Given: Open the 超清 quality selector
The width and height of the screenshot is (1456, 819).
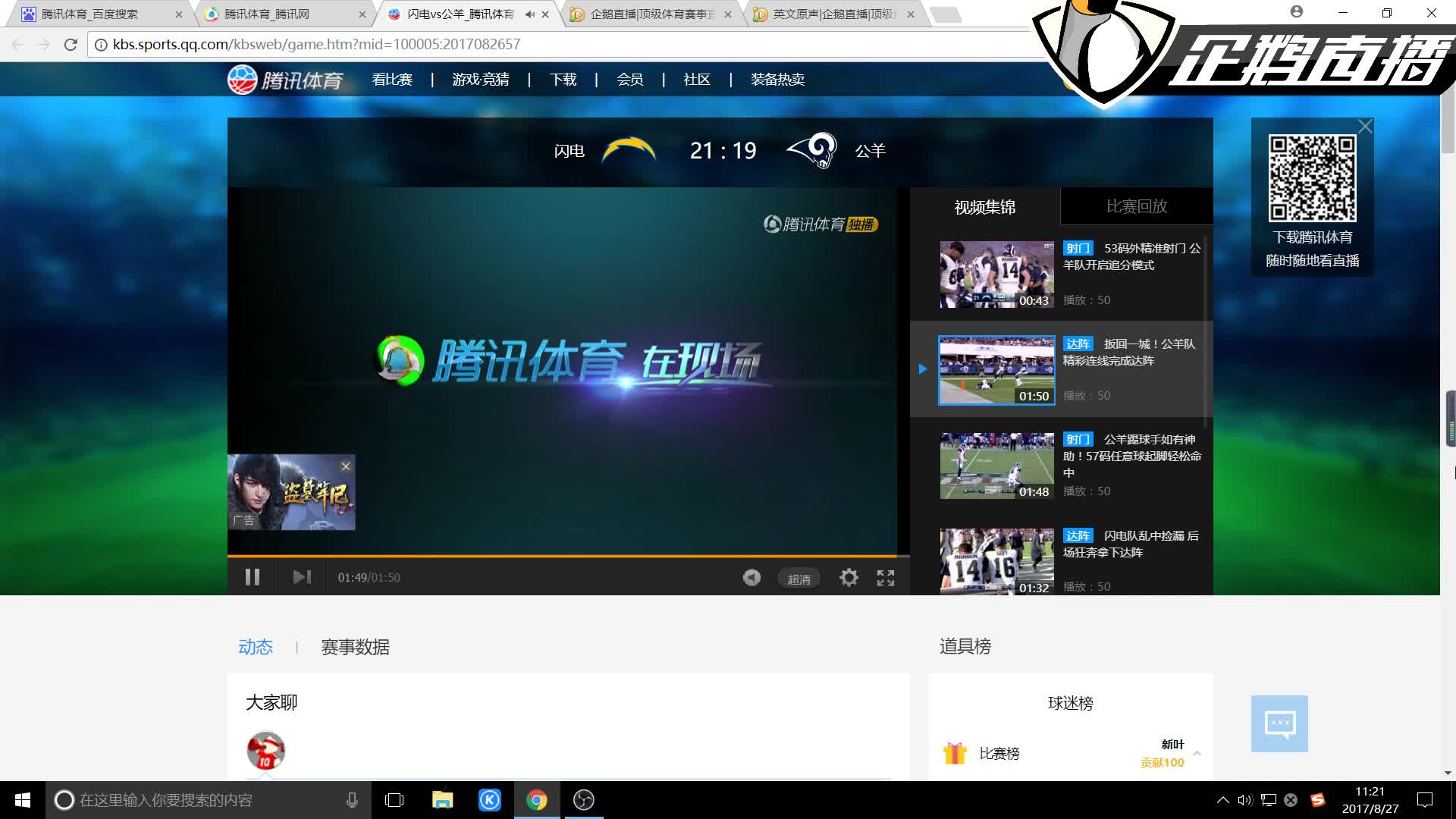Looking at the screenshot, I should (x=799, y=579).
